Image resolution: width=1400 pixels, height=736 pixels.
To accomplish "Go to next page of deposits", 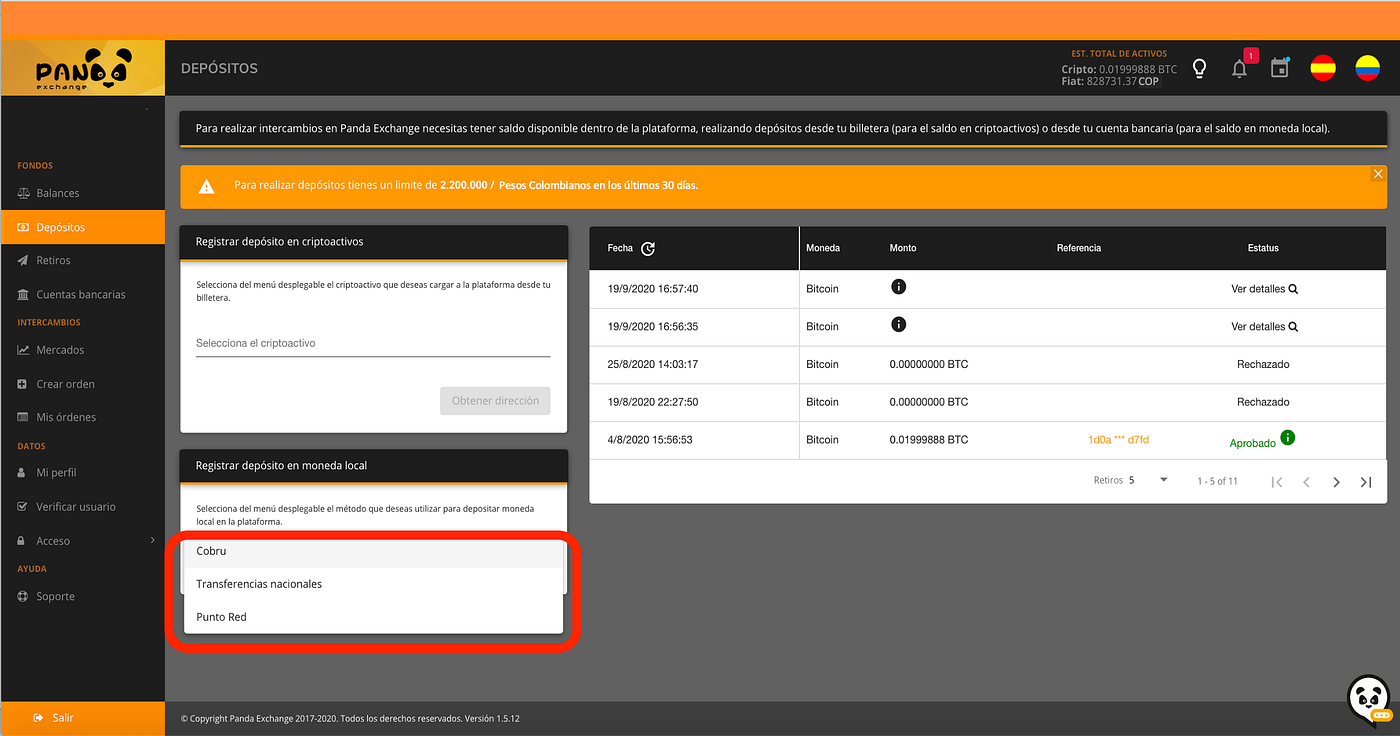I will [x=1336, y=482].
